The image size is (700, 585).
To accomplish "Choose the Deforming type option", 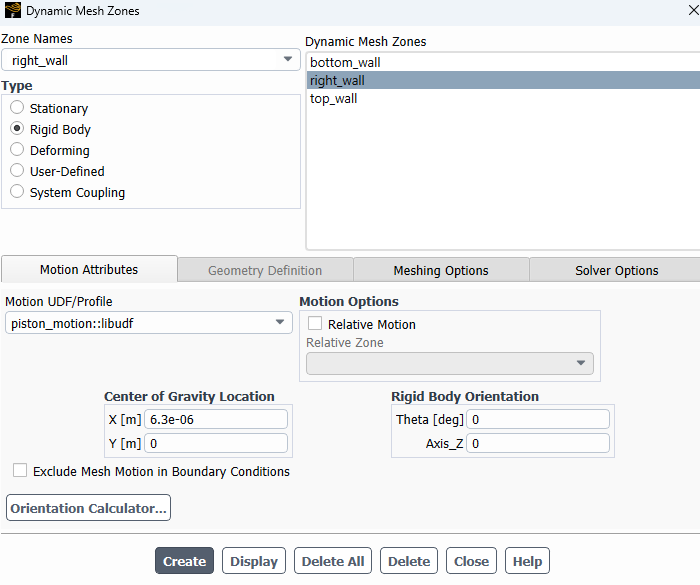I will pyautogui.click(x=17, y=150).
